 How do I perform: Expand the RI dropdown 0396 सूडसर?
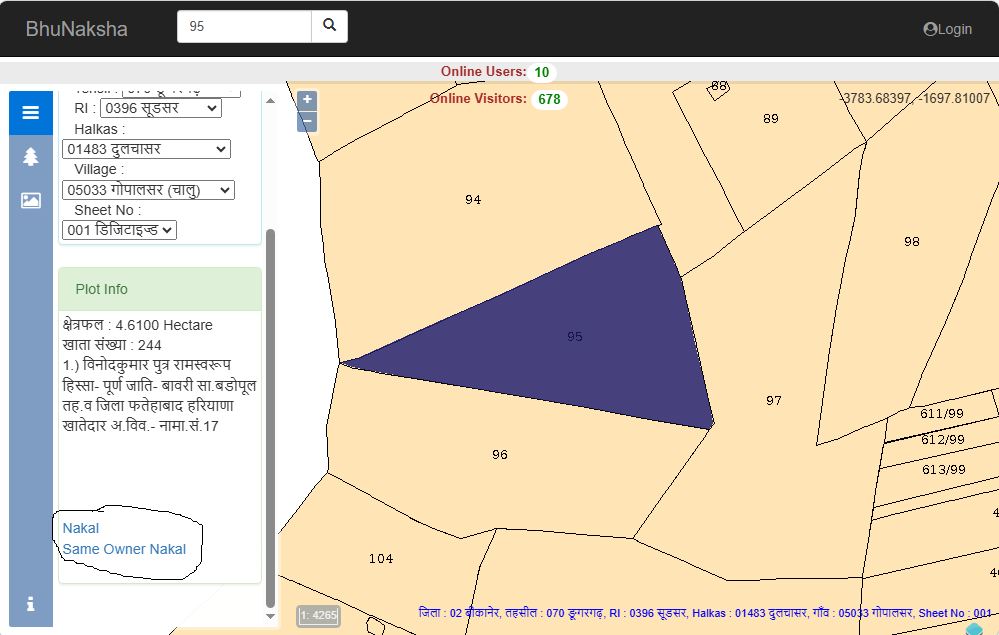pos(160,108)
